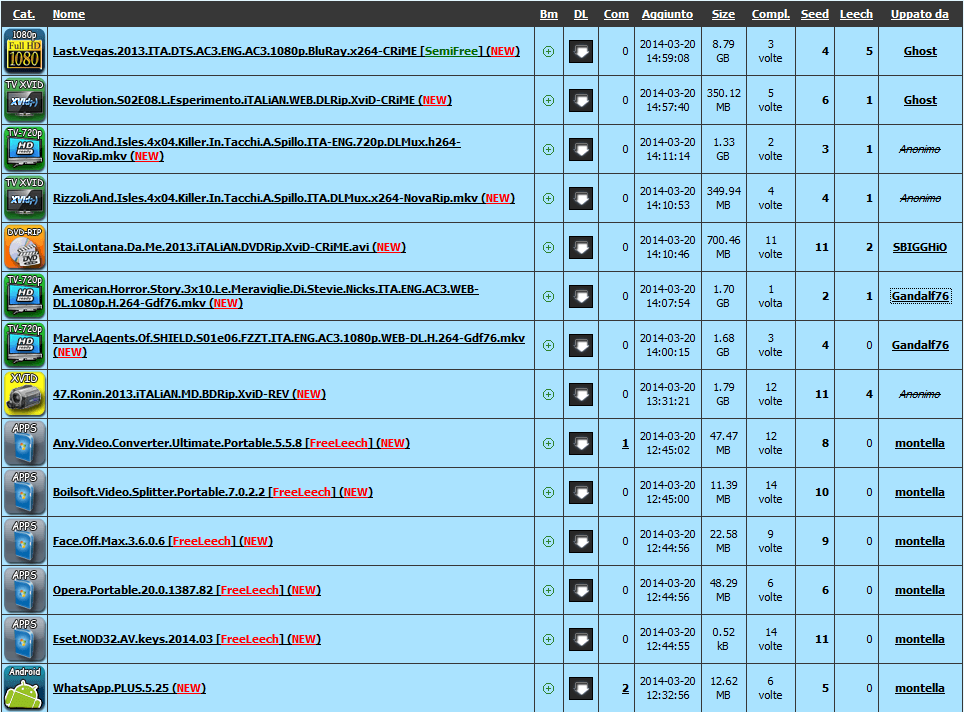Viewport: 964px width, 712px height.
Task: Click the XVID camera icon for 47.Ronin
Action: (25, 394)
